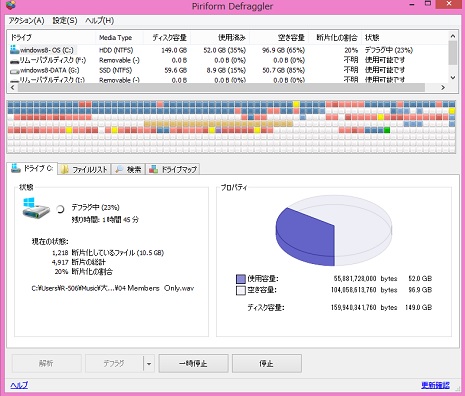Sort by the Media Type column header

point(120,37)
